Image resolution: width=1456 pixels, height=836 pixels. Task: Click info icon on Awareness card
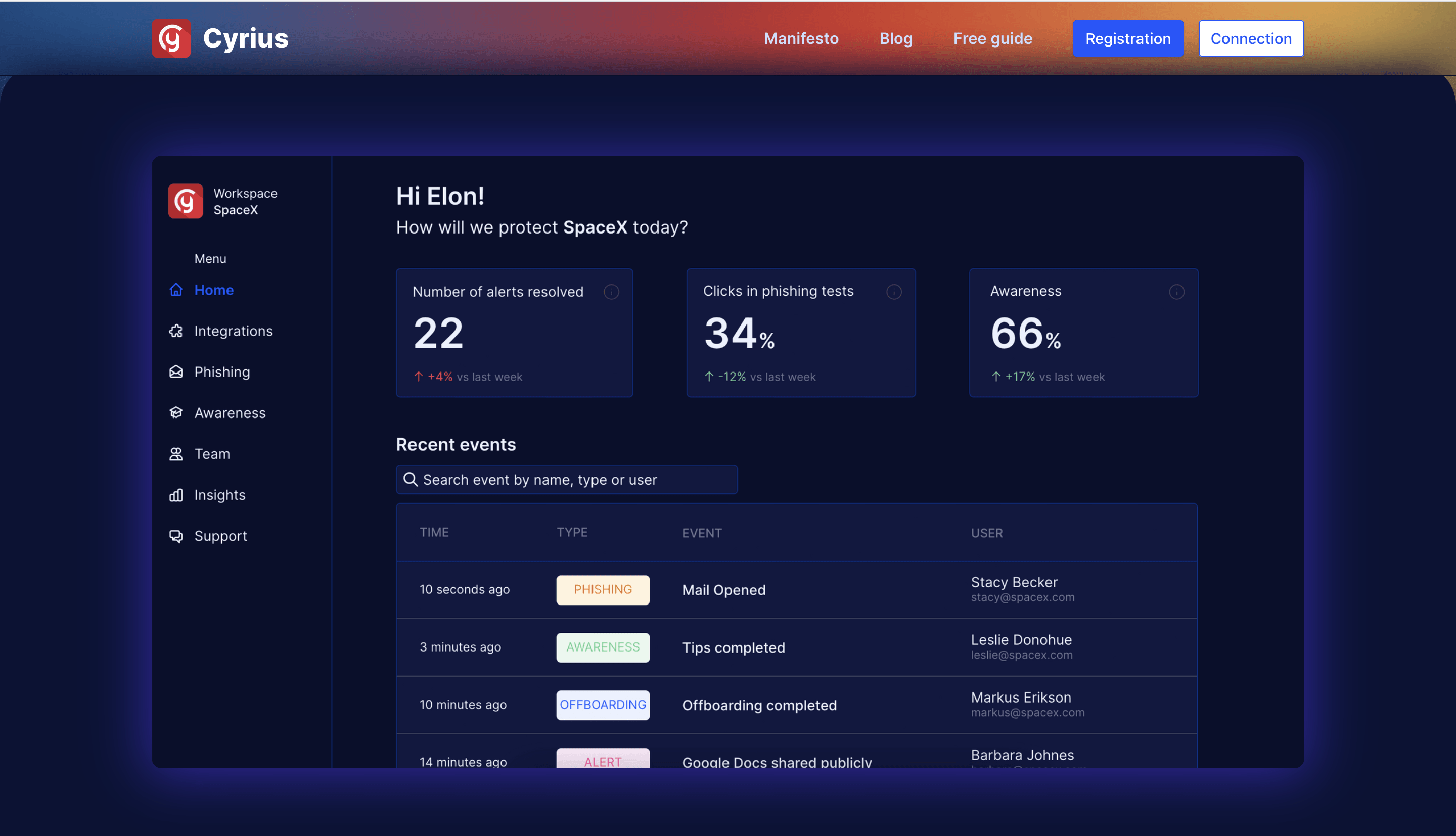tap(1176, 292)
